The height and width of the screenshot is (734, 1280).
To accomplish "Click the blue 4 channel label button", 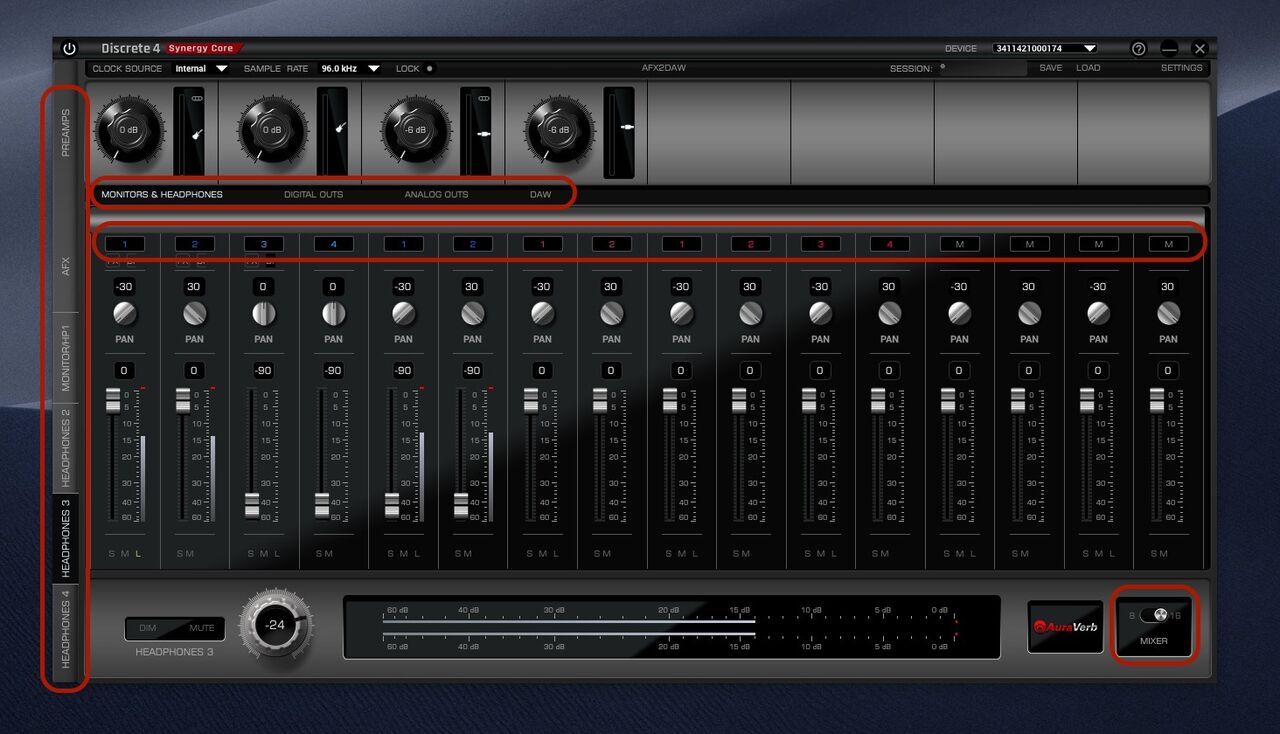I will pos(333,244).
